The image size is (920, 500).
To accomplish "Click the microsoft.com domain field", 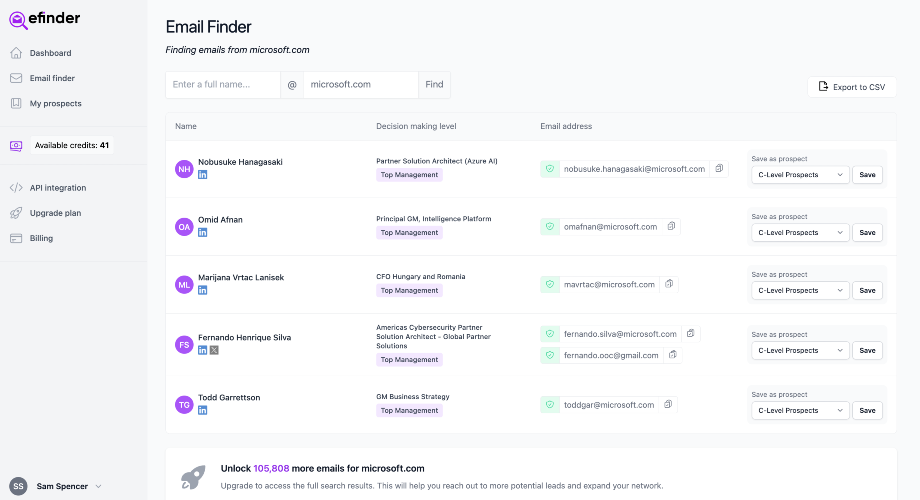I will (x=361, y=85).
